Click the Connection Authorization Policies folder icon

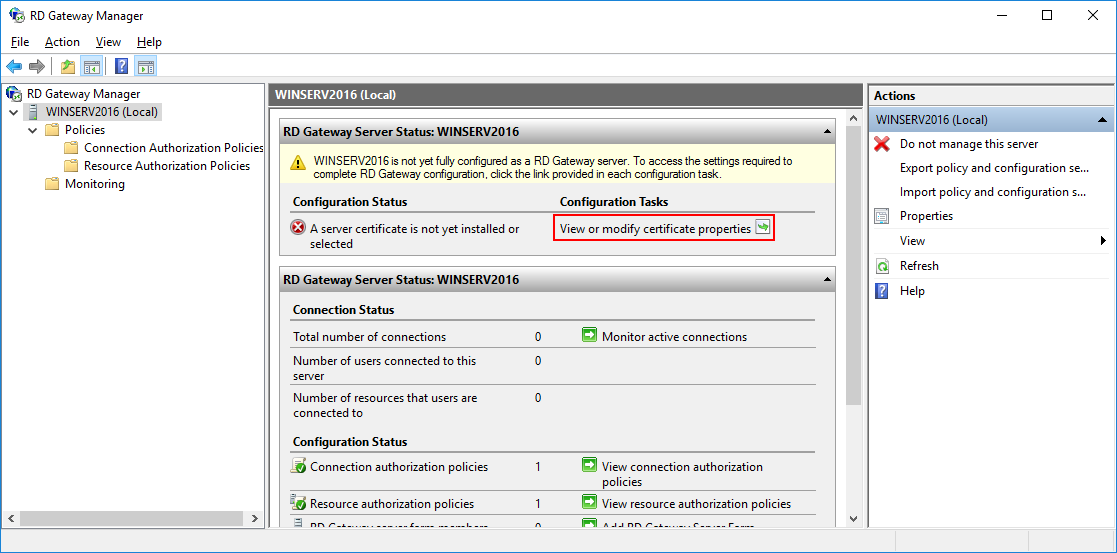point(71,148)
